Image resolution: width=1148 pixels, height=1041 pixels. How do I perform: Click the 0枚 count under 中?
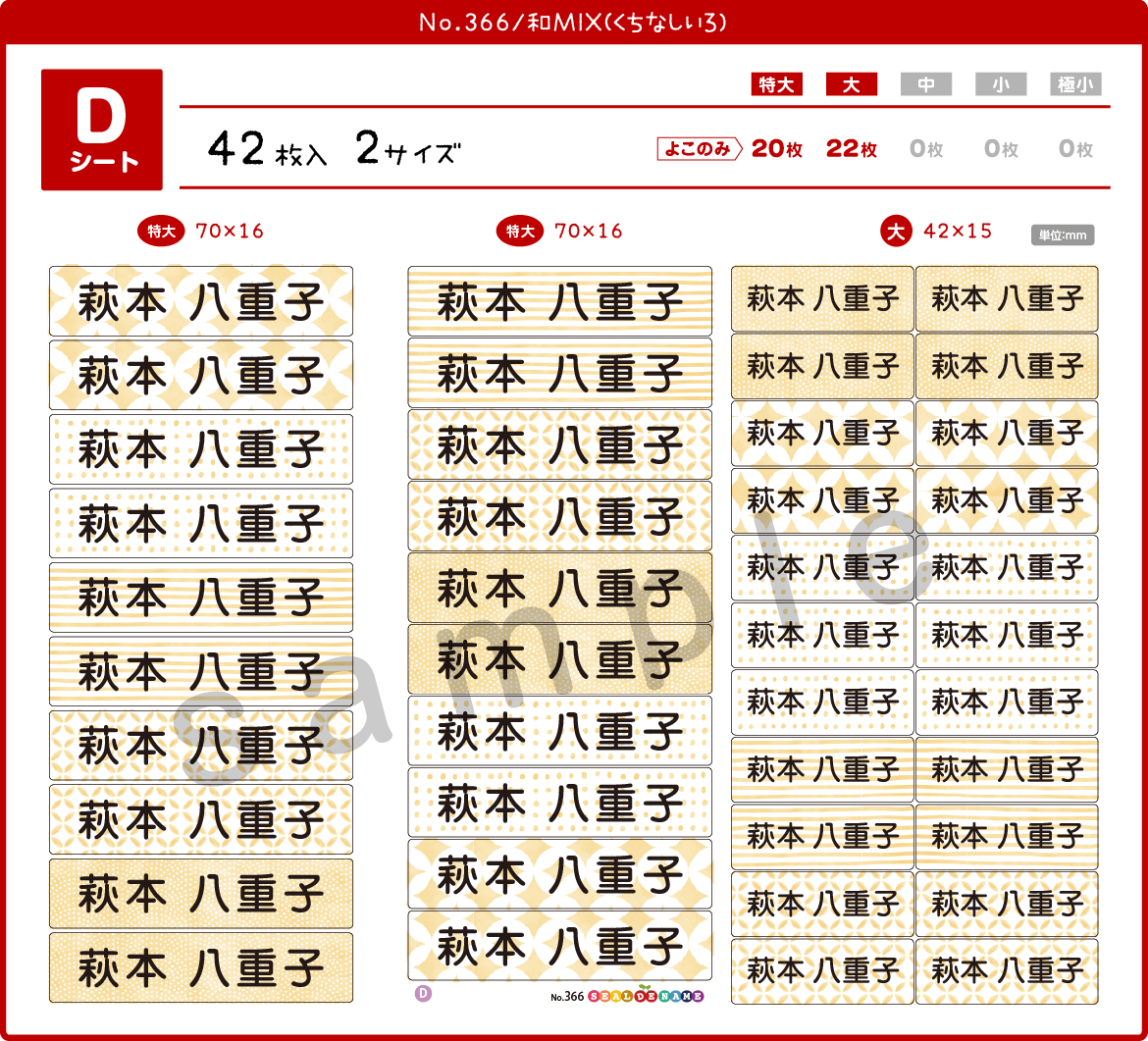(926, 148)
